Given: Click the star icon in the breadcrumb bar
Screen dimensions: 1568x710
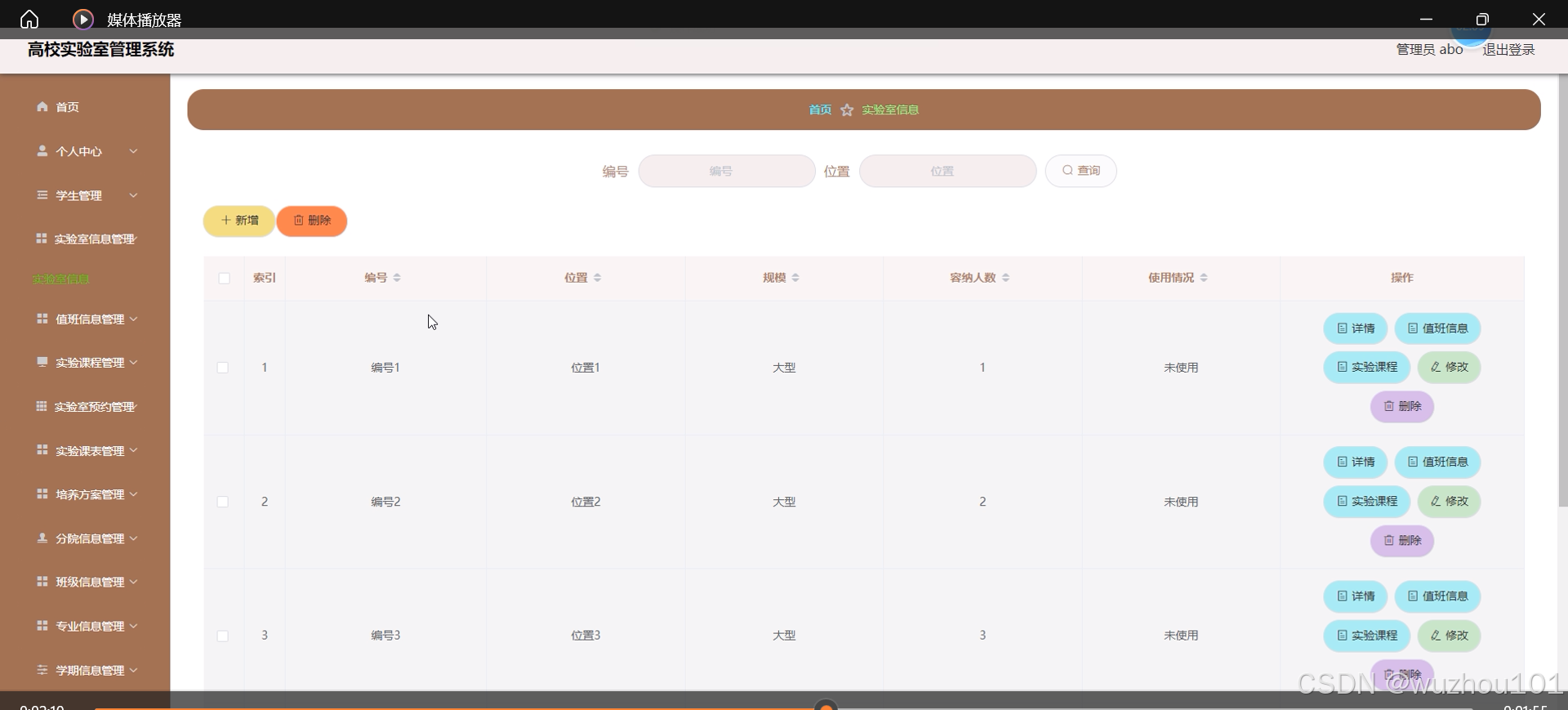Looking at the screenshot, I should (x=847, y=109).
